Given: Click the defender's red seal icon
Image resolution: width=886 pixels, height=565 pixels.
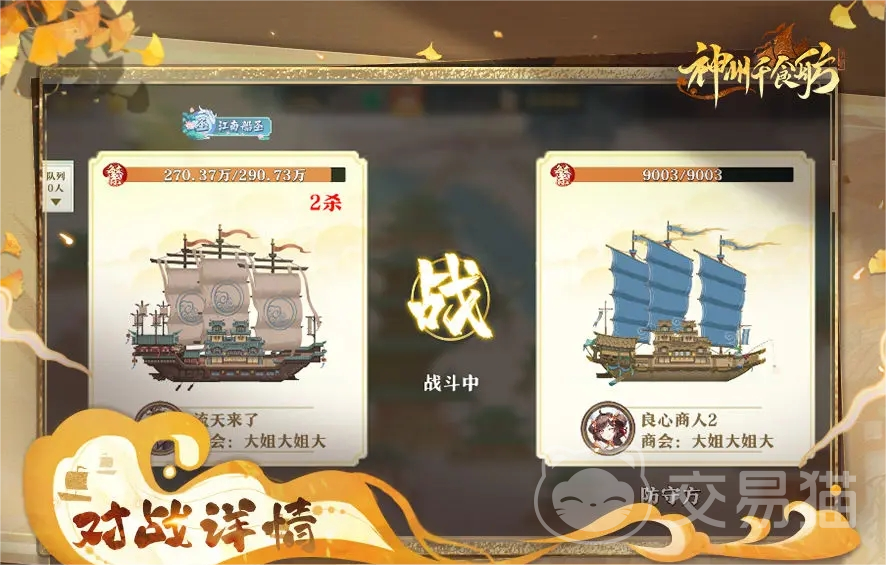Looking at the screenshot, I should pyautogui.click(x=563, y=175).
